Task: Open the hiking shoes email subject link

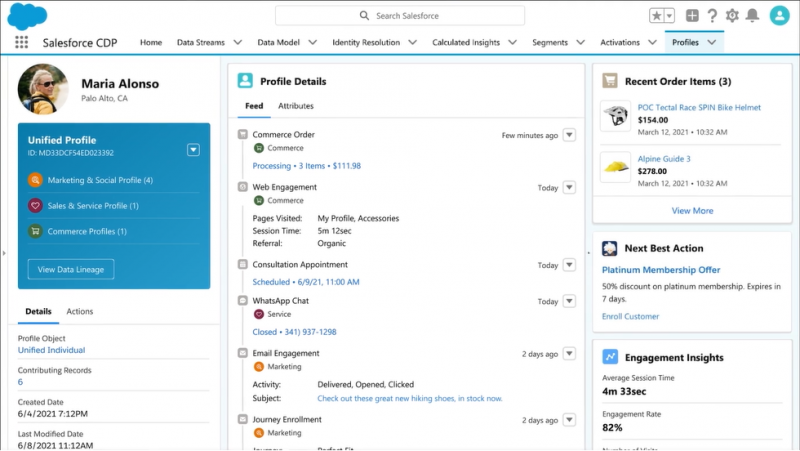Action: [x=410, y=398]
